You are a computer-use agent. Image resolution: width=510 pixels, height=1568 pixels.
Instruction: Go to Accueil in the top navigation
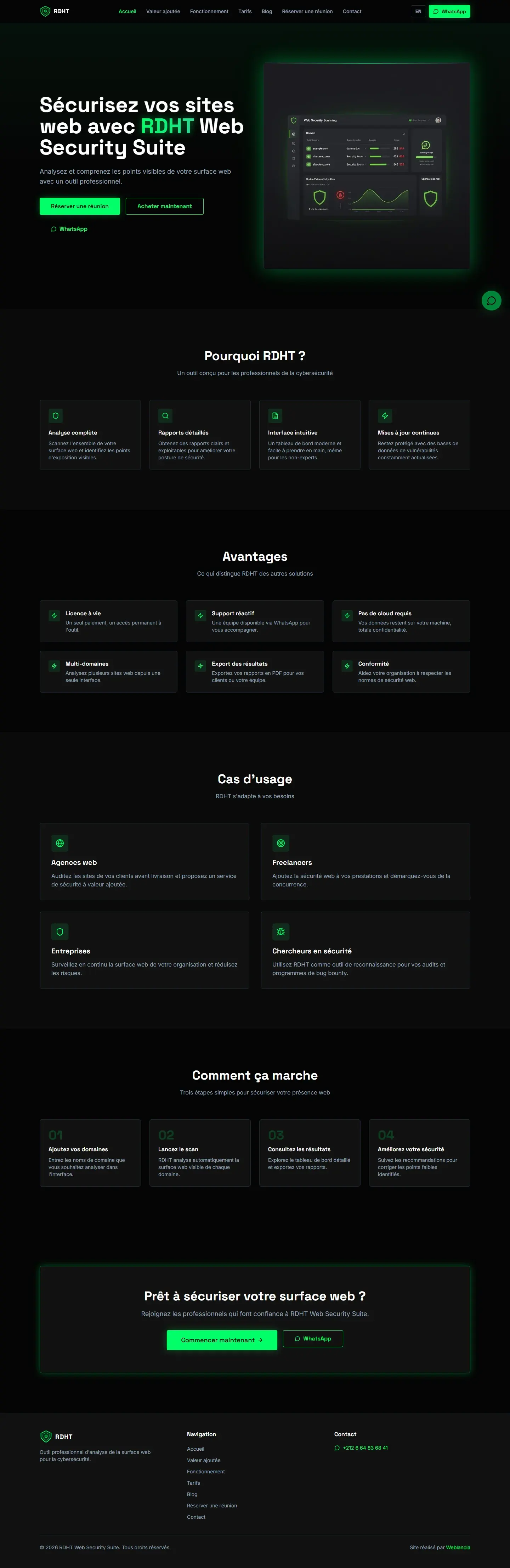coord(127,12)
